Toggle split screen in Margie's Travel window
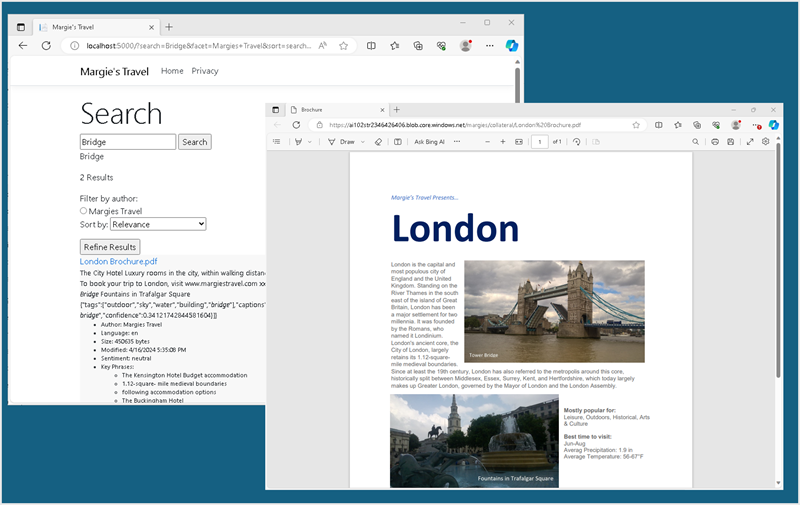 pyautogui.click(x=371, y=46)
